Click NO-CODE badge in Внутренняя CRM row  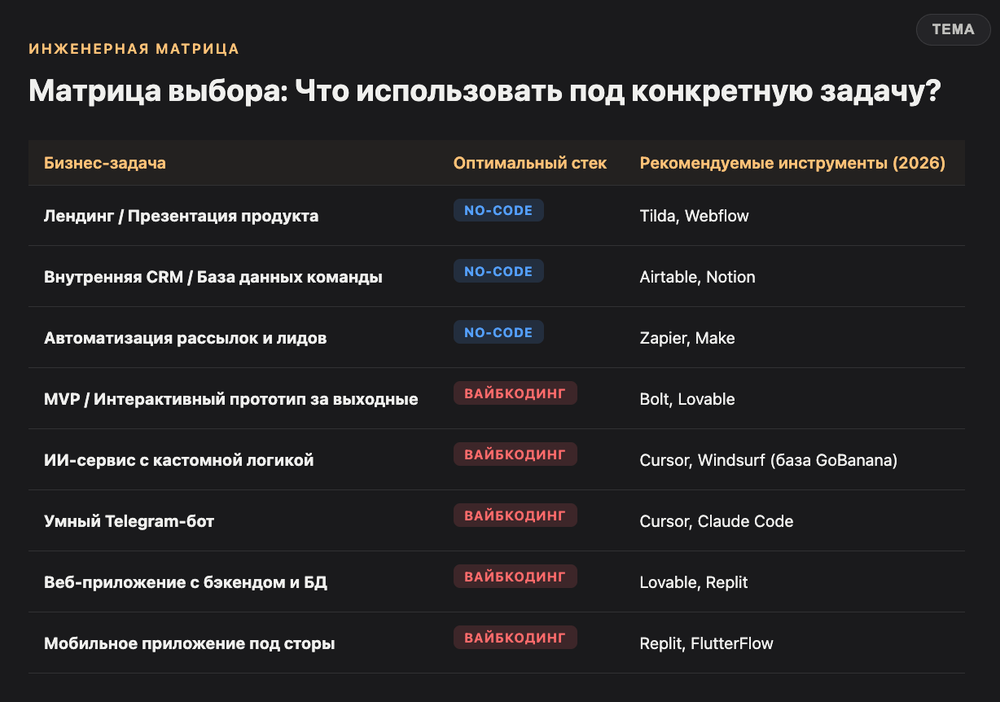[x=498, y=272]
